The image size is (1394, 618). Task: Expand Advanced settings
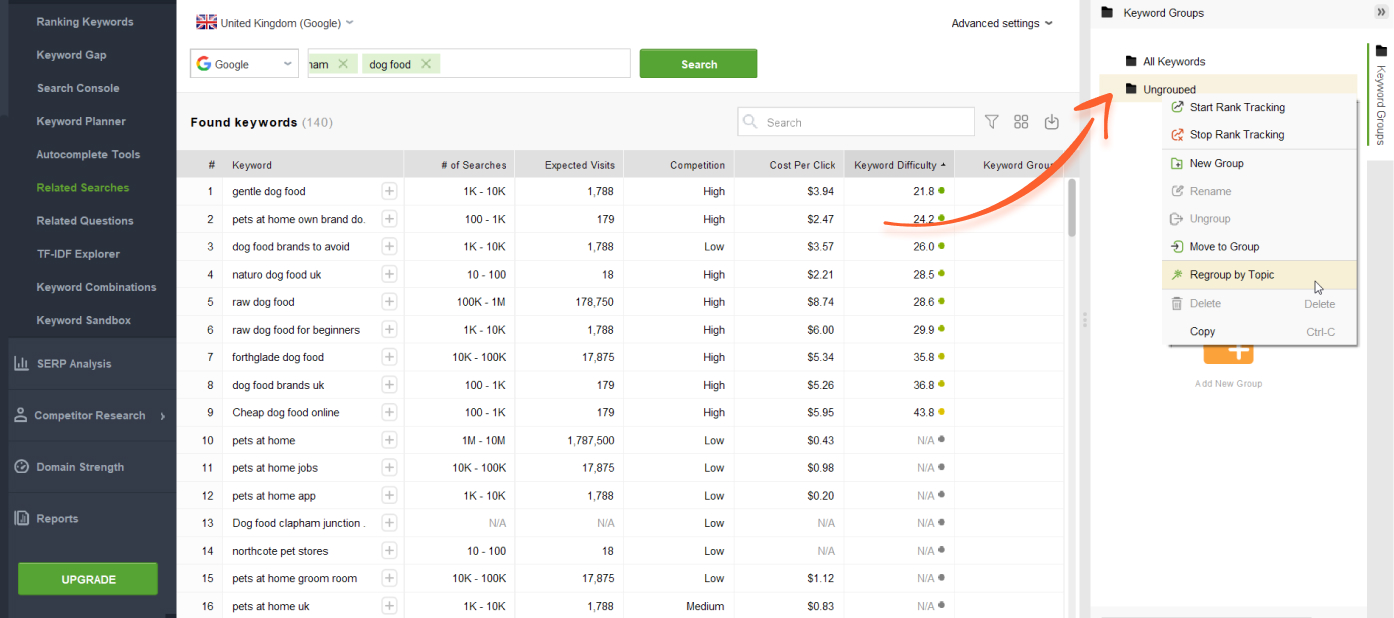(1001, 23)
